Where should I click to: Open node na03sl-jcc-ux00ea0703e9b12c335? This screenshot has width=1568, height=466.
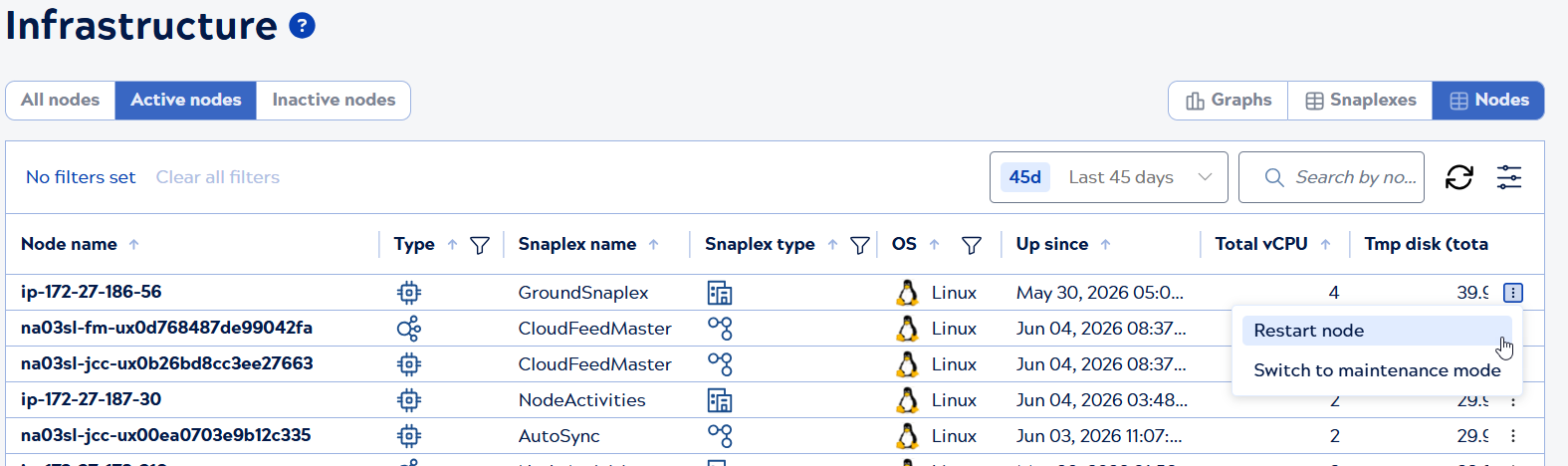tap(166, 435)
